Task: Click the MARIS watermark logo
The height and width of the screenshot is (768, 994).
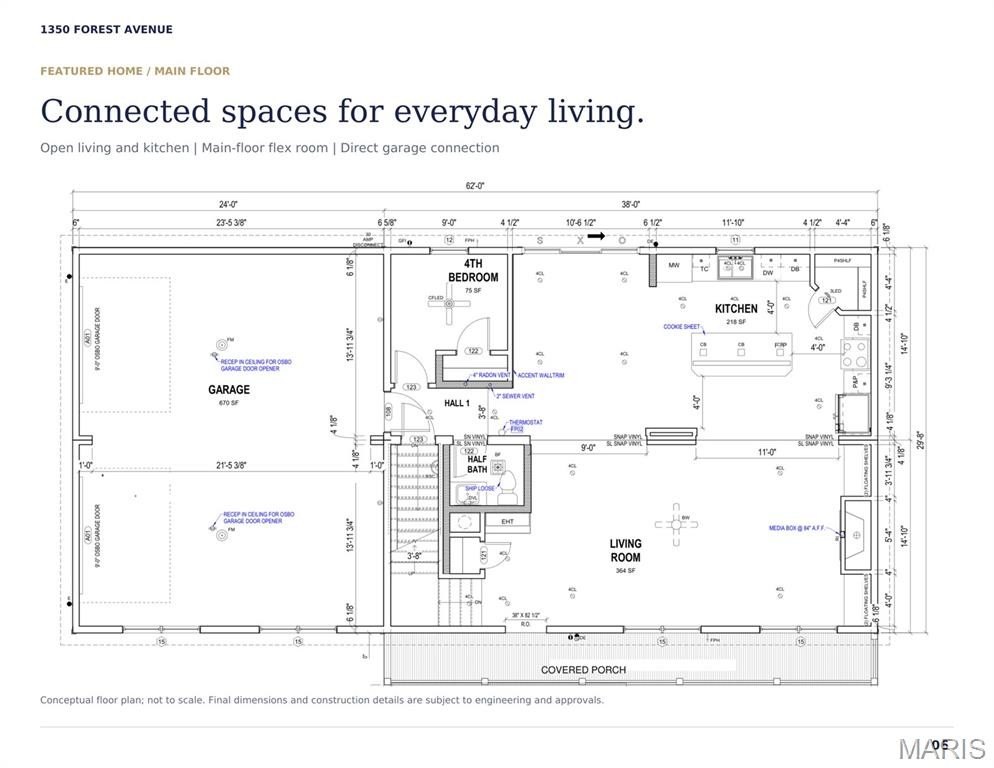Action: click(941, 748)
